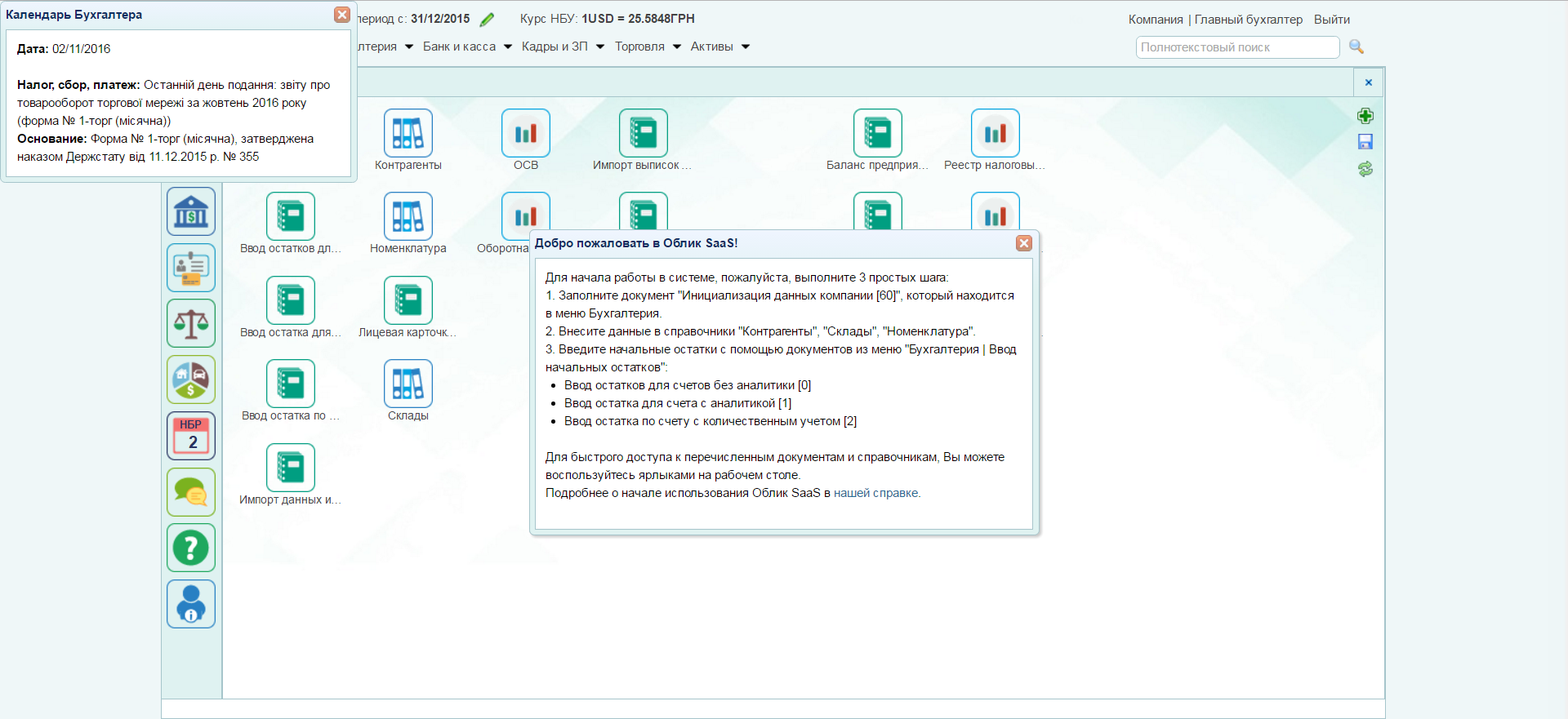Click the bank building sidebar icon
This screenshot has width=1568, height=719.
click(x=191, y=211)
